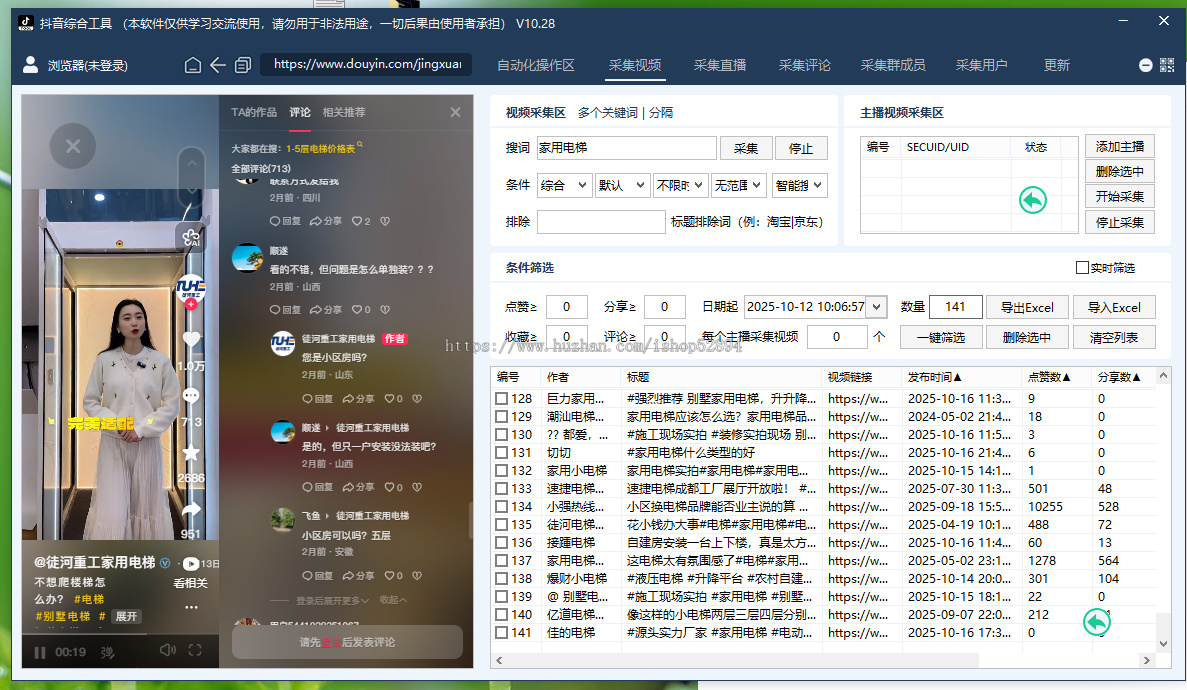Open the TA的作品 tab in video panel

point(254,112)
